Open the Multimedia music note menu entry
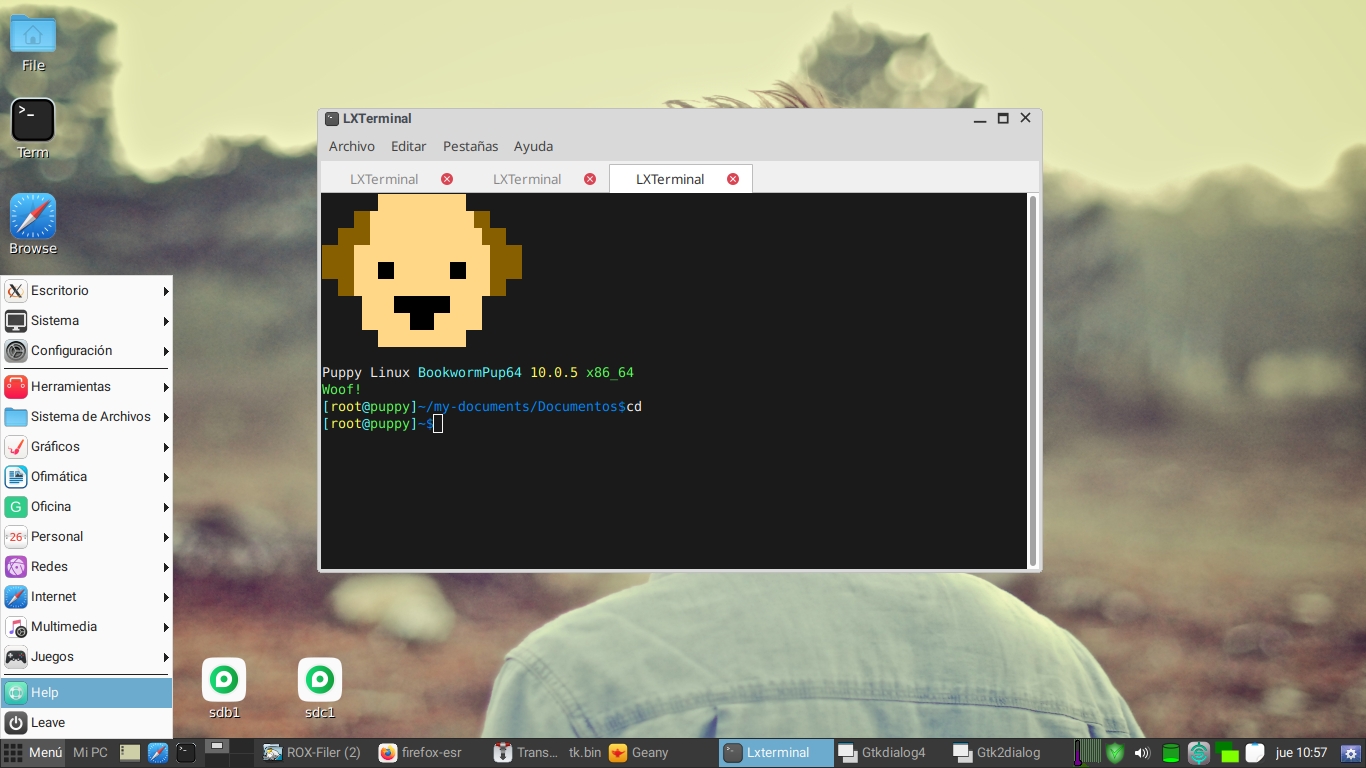 (86, 626)
